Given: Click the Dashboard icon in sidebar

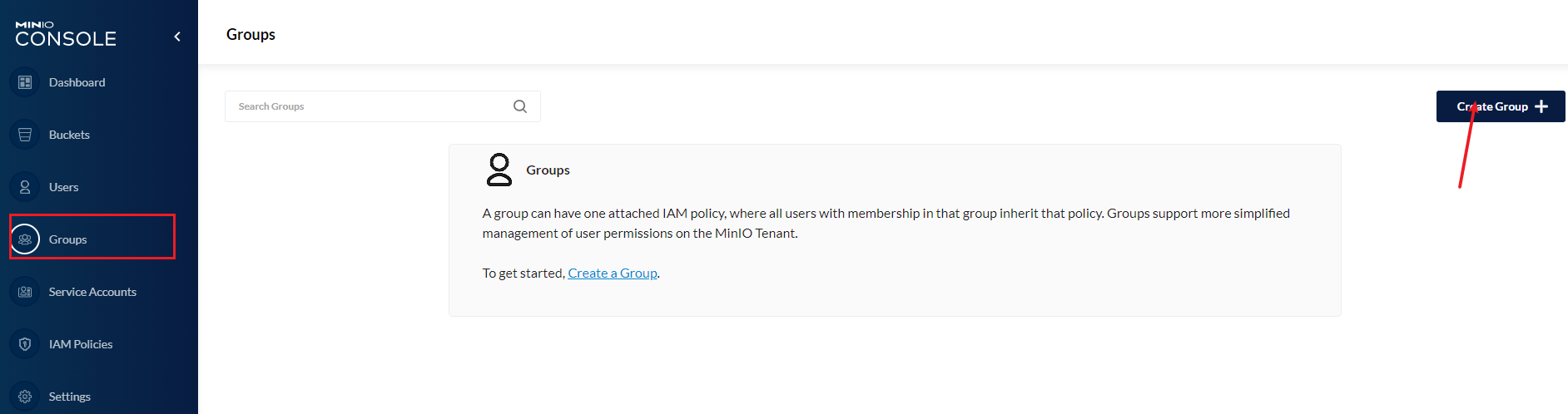Looking at the screenshot, I should (25, 82).
